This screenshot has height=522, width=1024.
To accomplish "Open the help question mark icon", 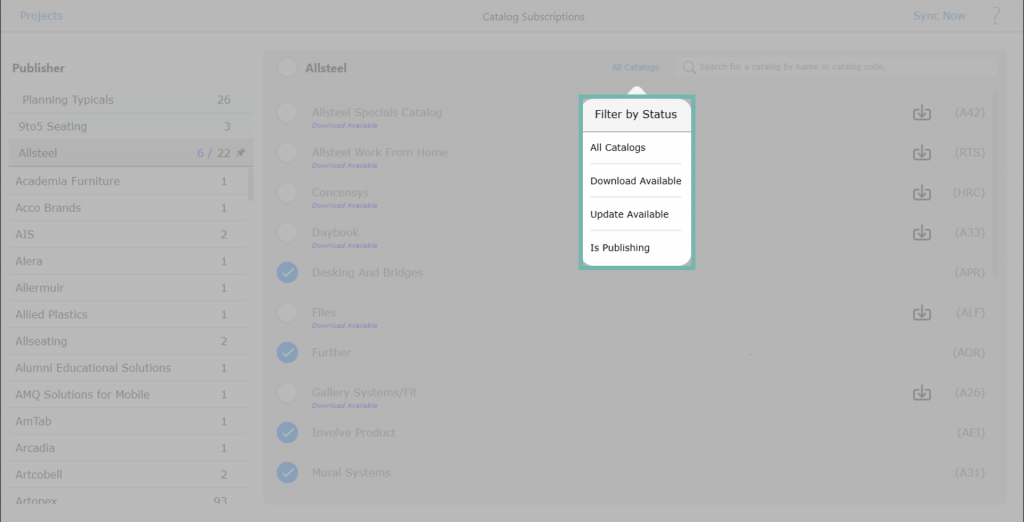I will pos(995,16).
